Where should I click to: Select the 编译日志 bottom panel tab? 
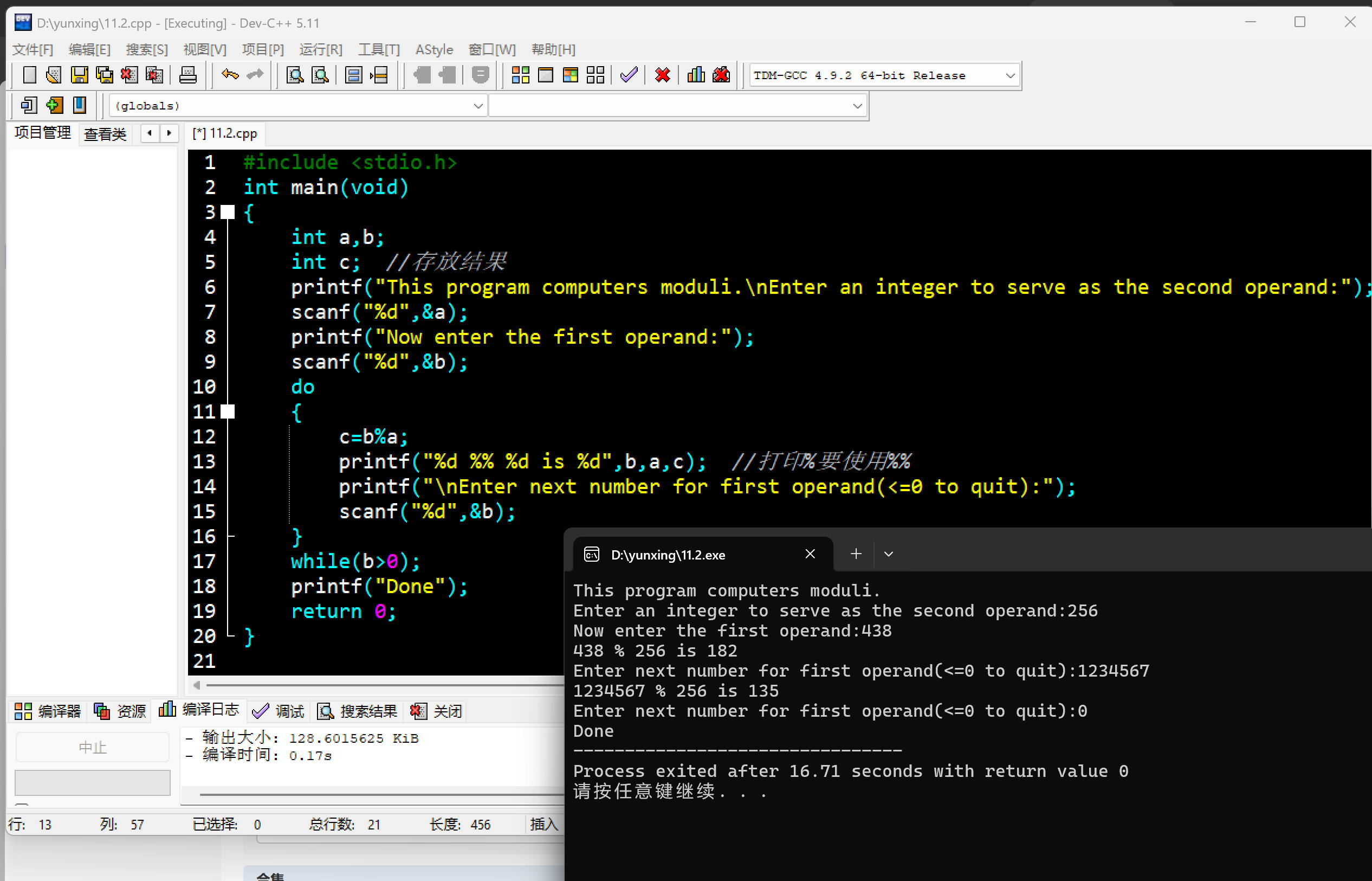tap(199, 711)
